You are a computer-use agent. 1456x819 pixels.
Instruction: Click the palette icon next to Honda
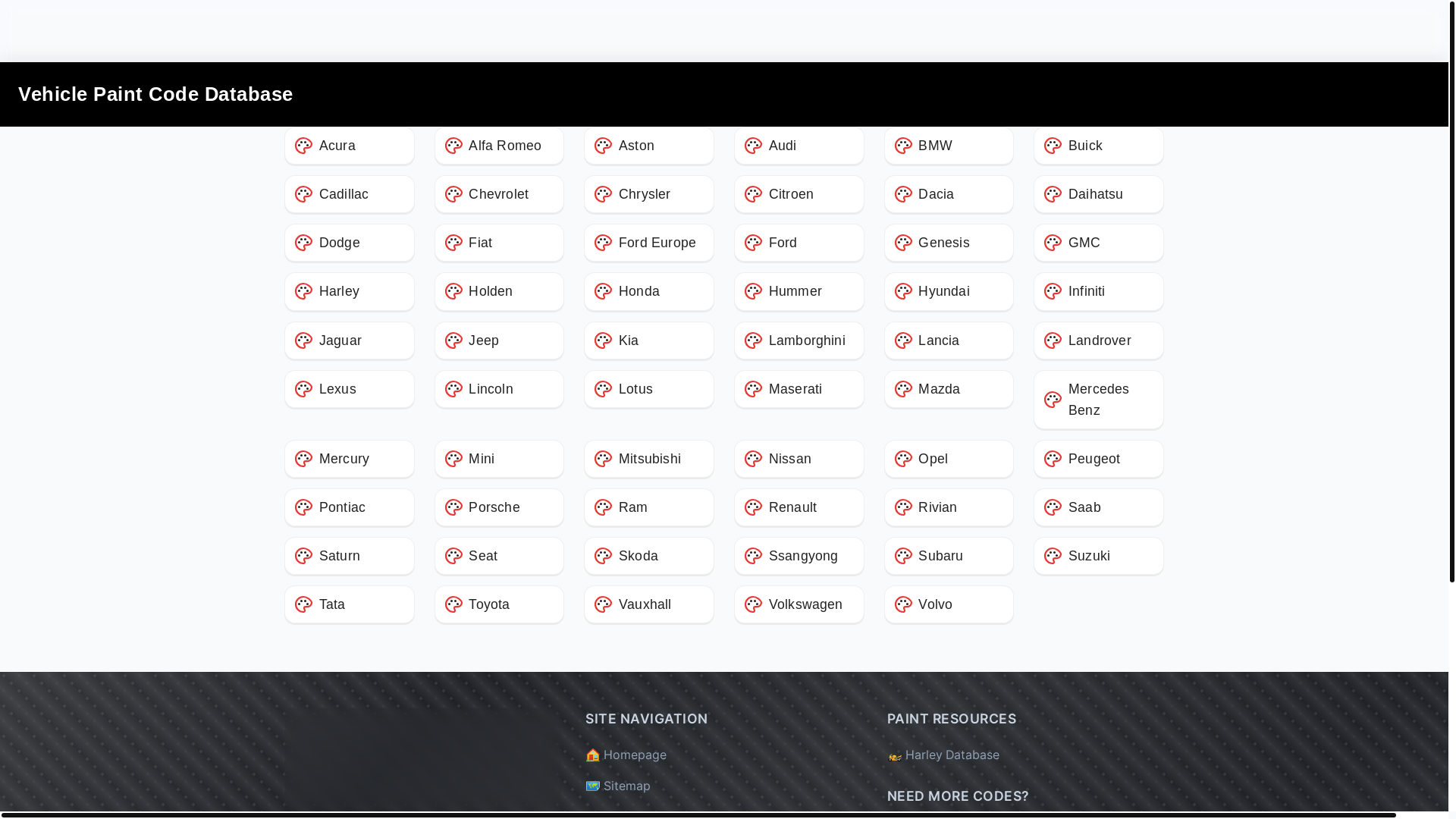click(x=603, y=291)
